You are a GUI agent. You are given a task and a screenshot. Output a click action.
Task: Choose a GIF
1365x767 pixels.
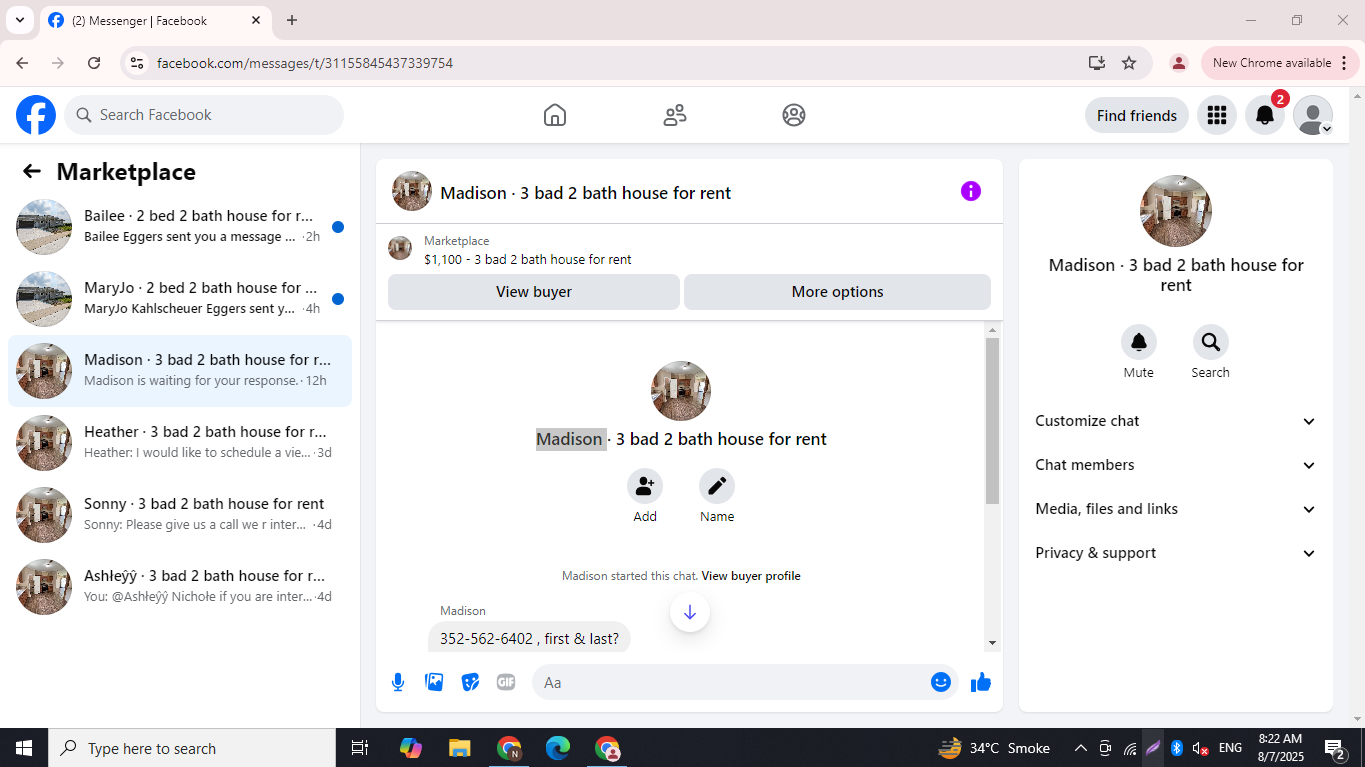pos(506,682)
